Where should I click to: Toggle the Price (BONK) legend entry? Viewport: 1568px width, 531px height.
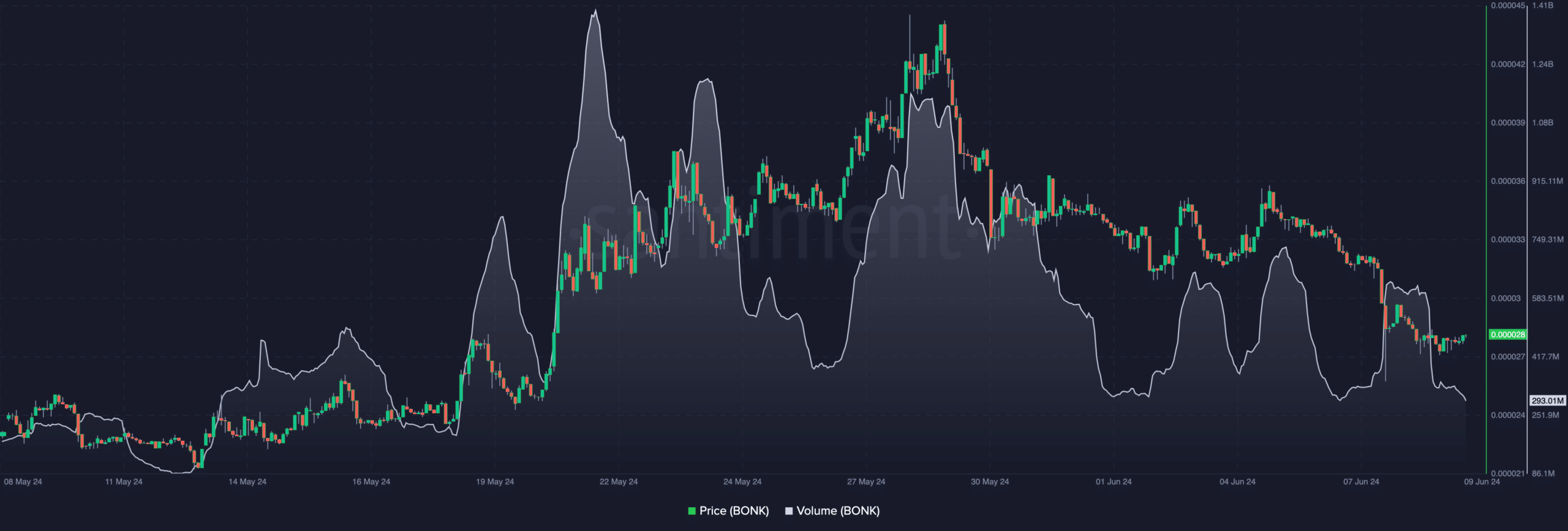[728, 511]
